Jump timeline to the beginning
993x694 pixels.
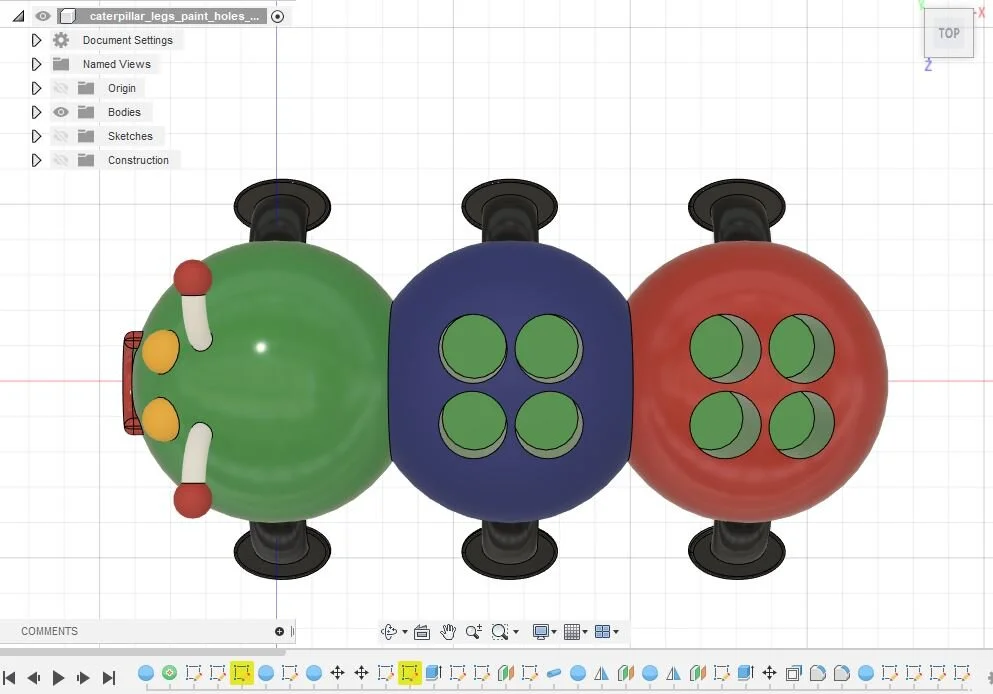pos(9,678)
